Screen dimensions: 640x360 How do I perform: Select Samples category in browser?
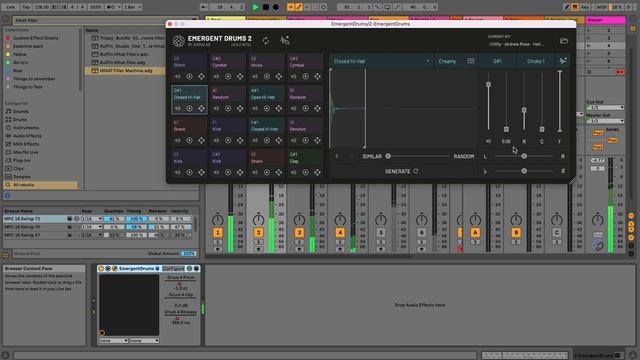pos(22,177)
